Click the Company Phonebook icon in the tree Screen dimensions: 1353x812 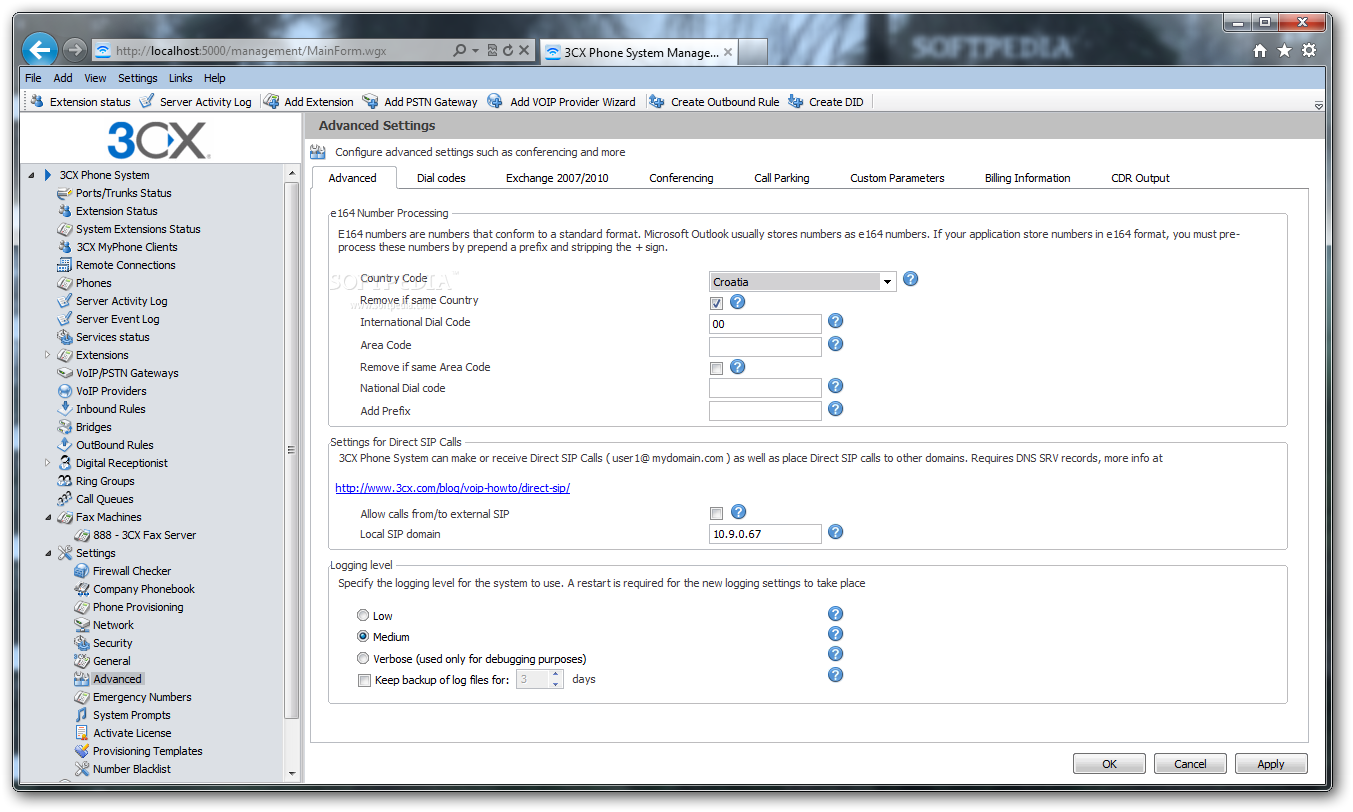pos(83,589)
